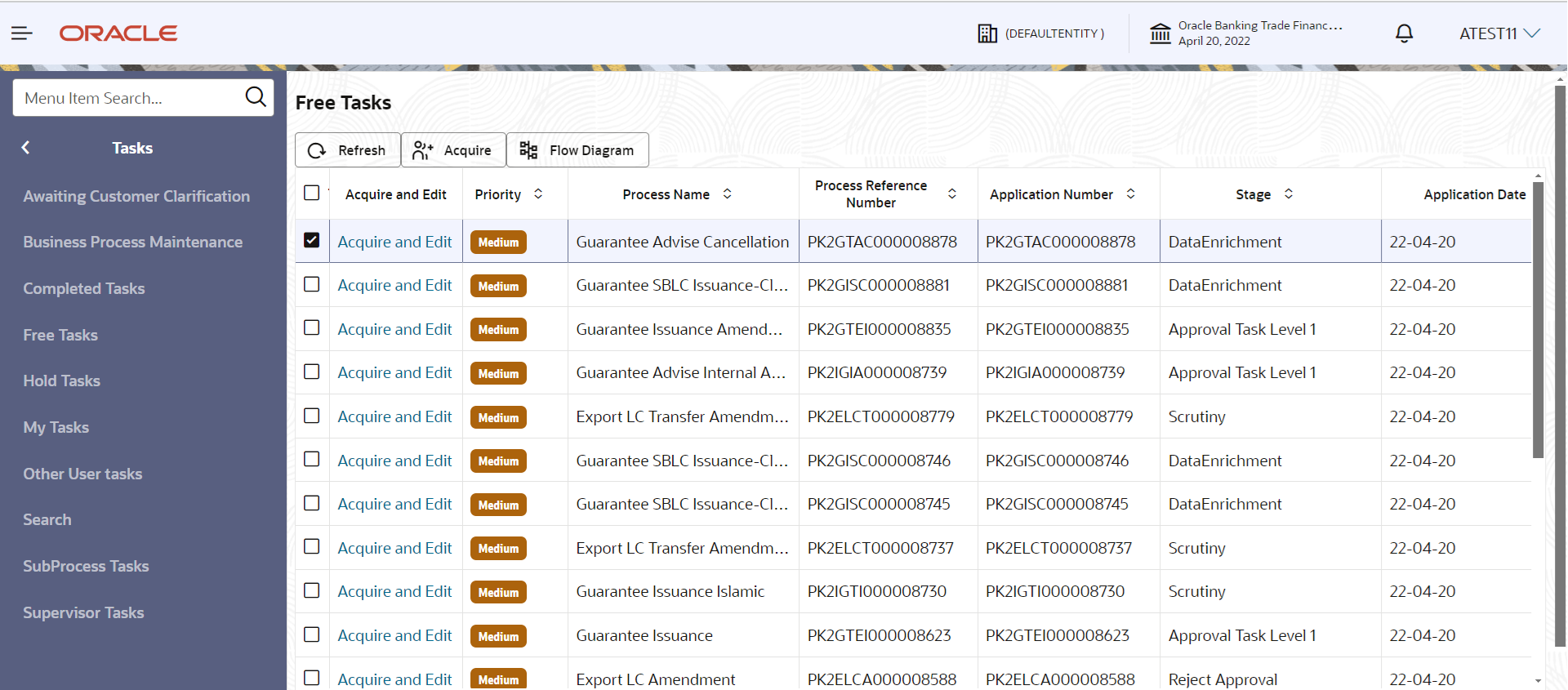Click the Acquire button
The width and height of the screenshot is (1568, 690).
pyautogui.click(x=453, y=150)
